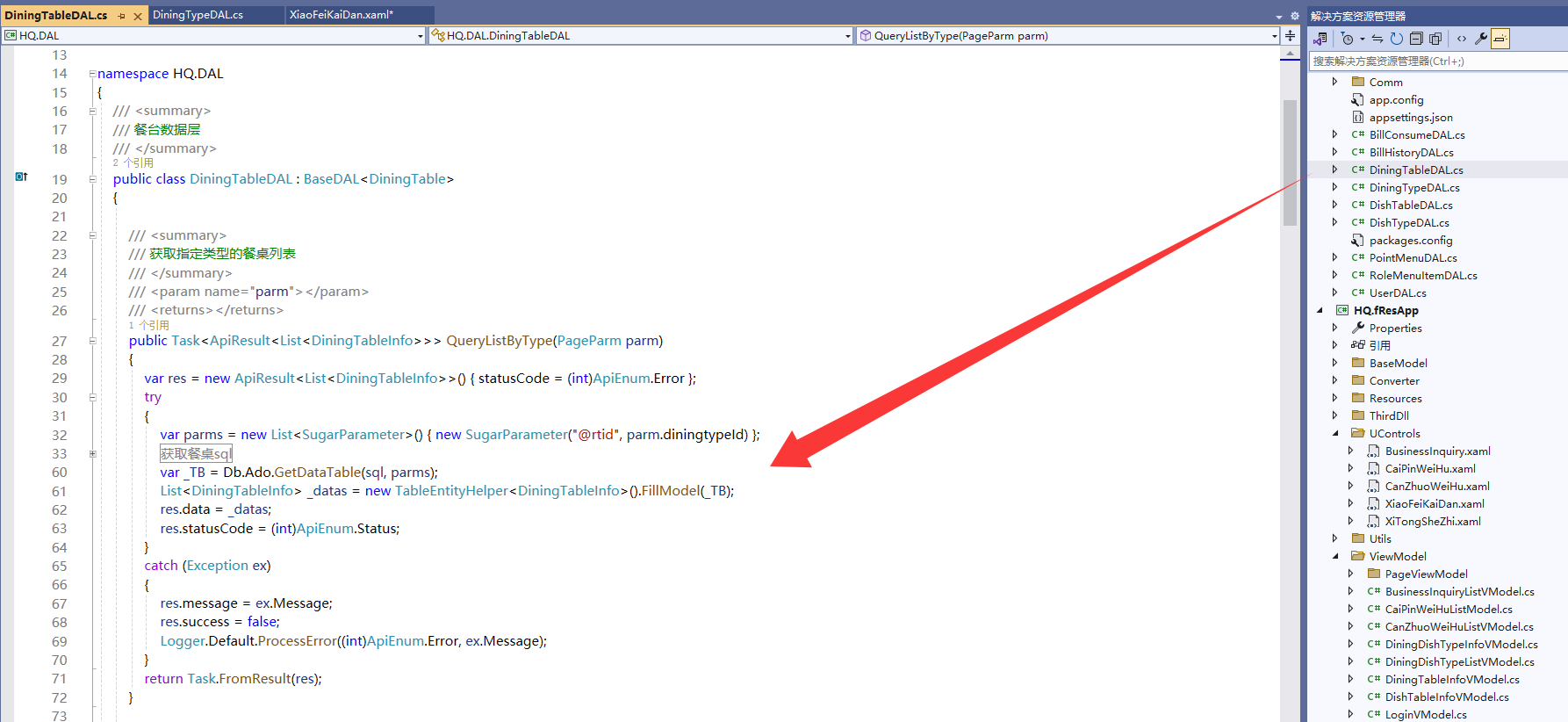This screenshot has width=1568, height=722.
Task: Open Properties wrench icon
Action: (1481, 39)
